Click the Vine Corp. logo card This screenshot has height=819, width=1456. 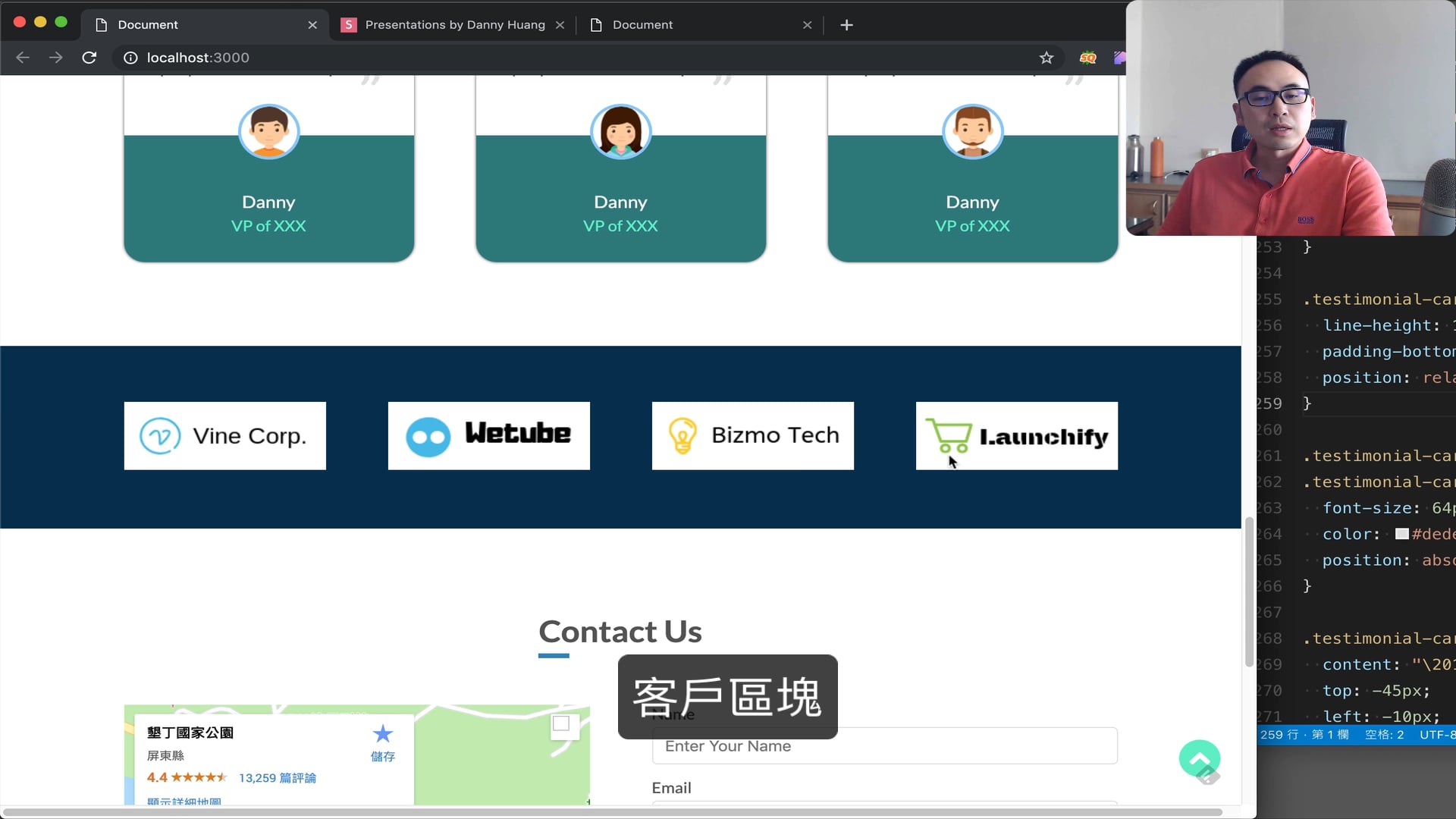[225, 436]
